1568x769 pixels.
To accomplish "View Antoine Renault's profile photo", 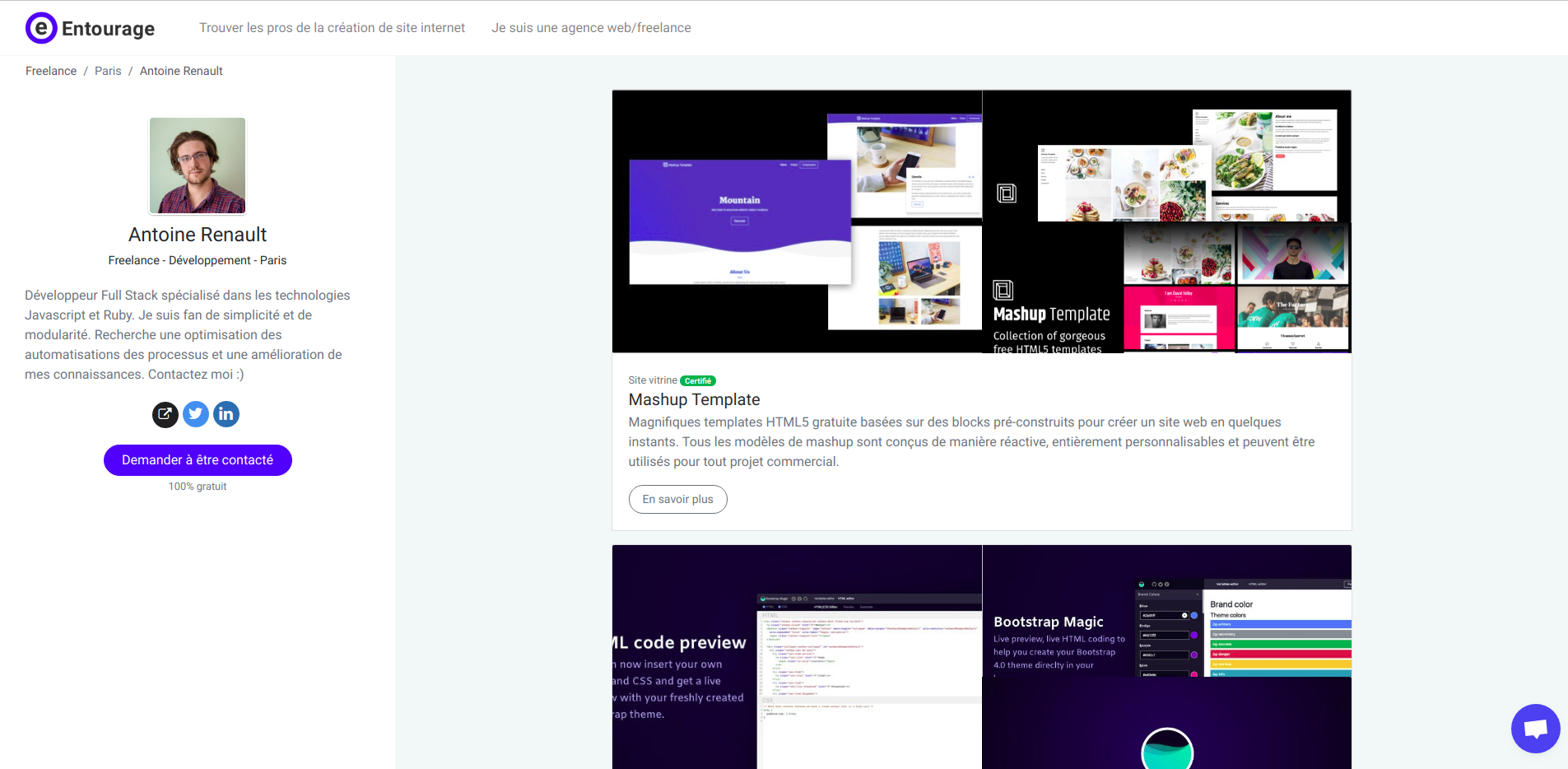I will pyautogui.click(x=198, y=165).
